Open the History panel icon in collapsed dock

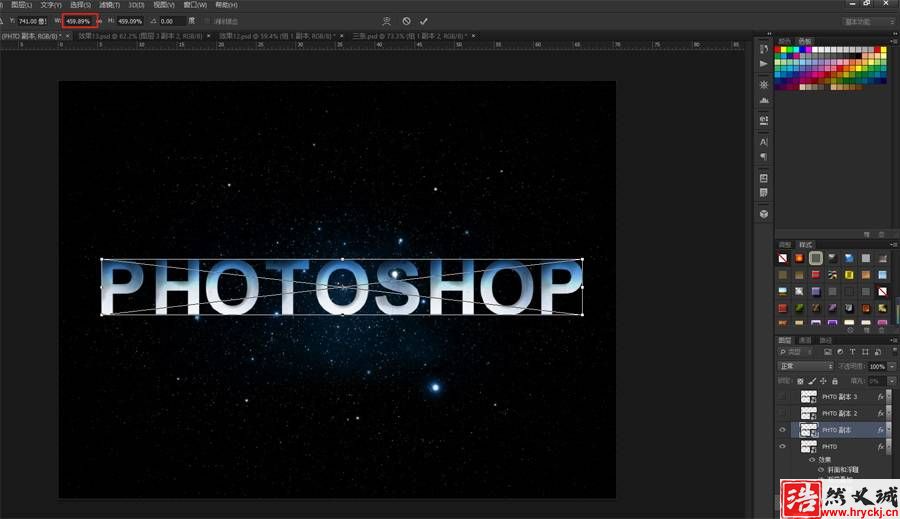[763, 49]
